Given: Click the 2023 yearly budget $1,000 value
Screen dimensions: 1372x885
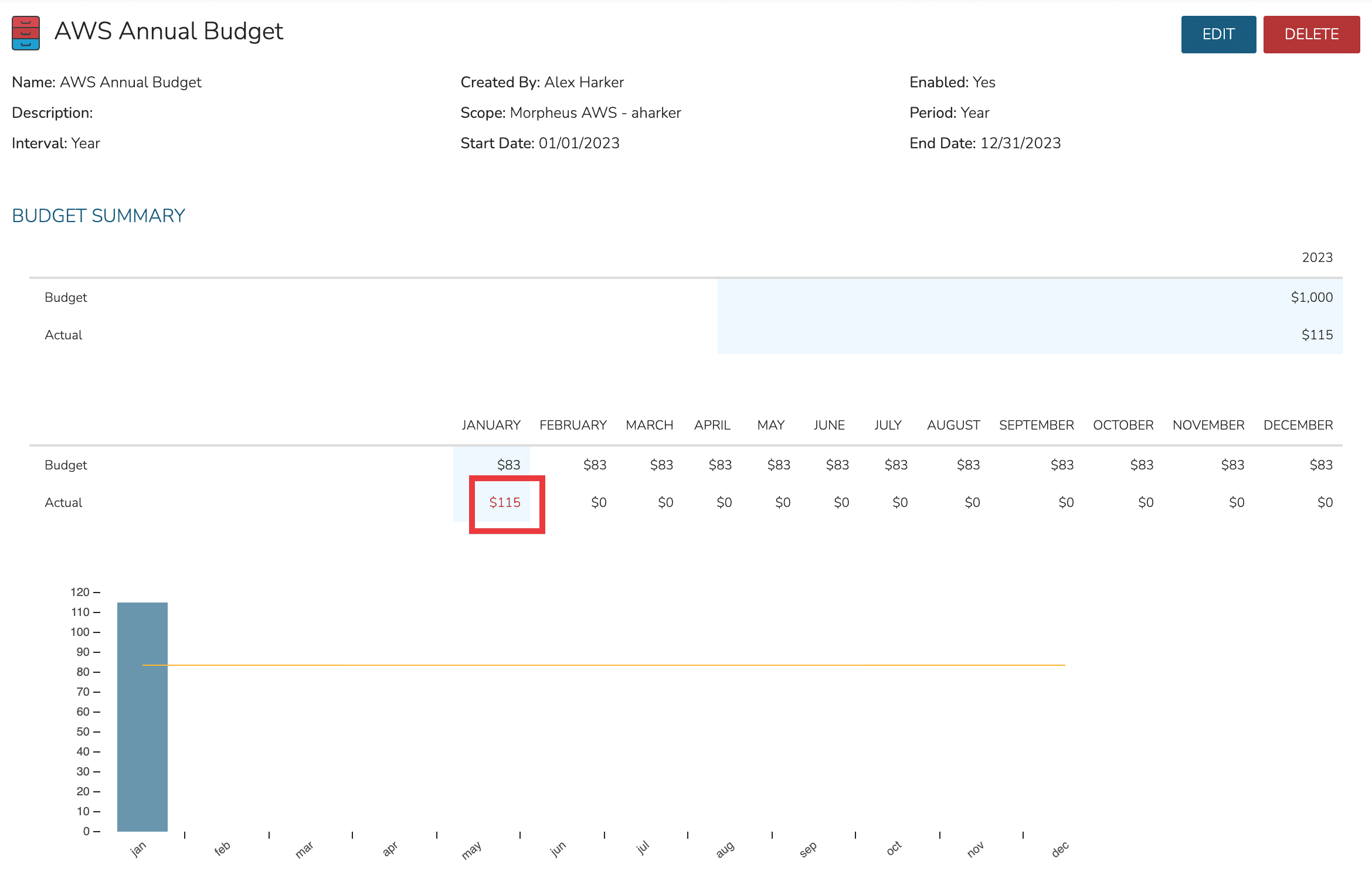Looking at the screenshot, I should point(1311,297).
